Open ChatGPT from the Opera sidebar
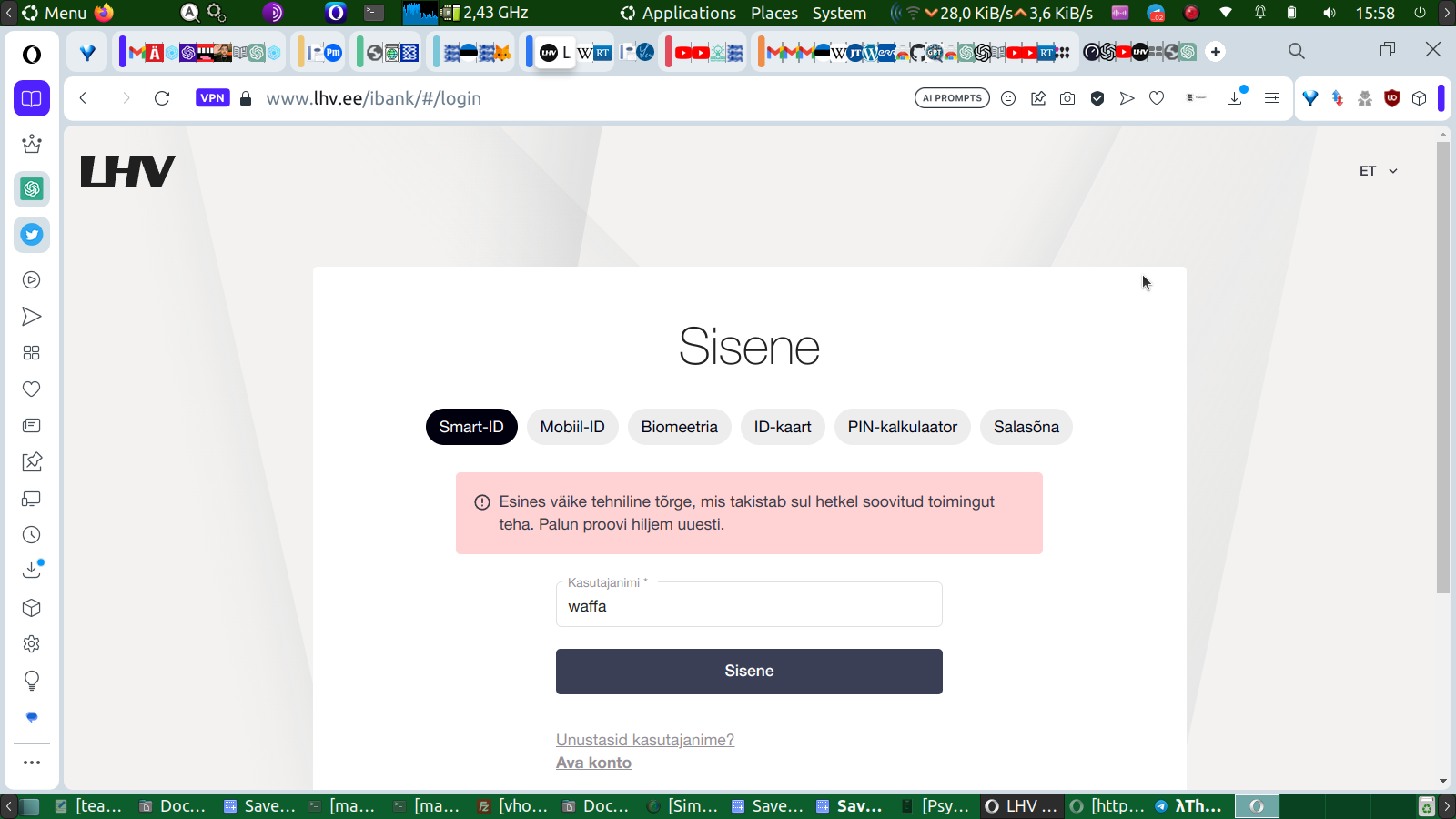Screen dimensions: 1456x819 click(x=32, y=189)
